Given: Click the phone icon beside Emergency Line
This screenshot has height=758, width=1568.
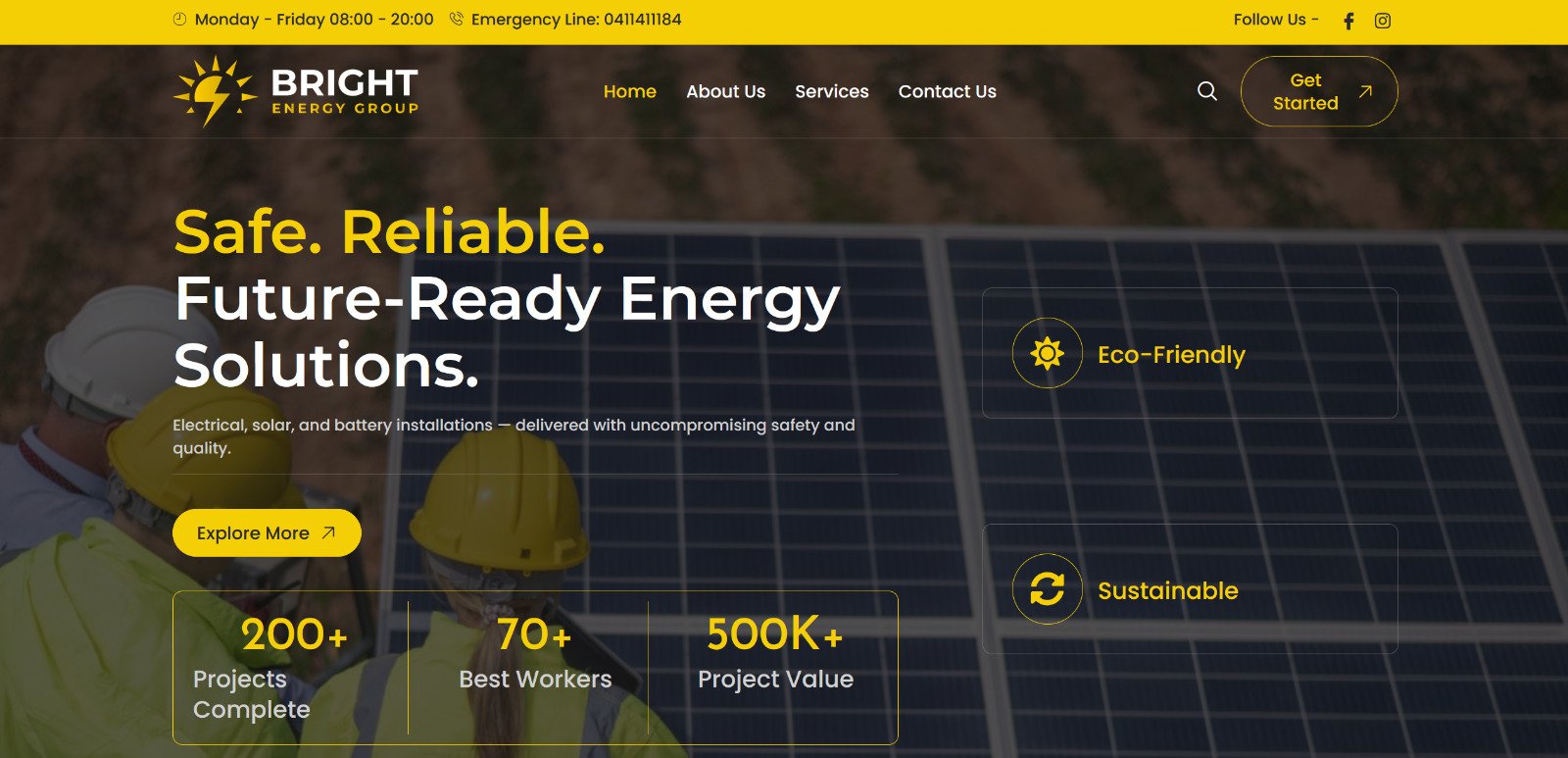Looking at the screenshot, I should click(x=456, y=19).
